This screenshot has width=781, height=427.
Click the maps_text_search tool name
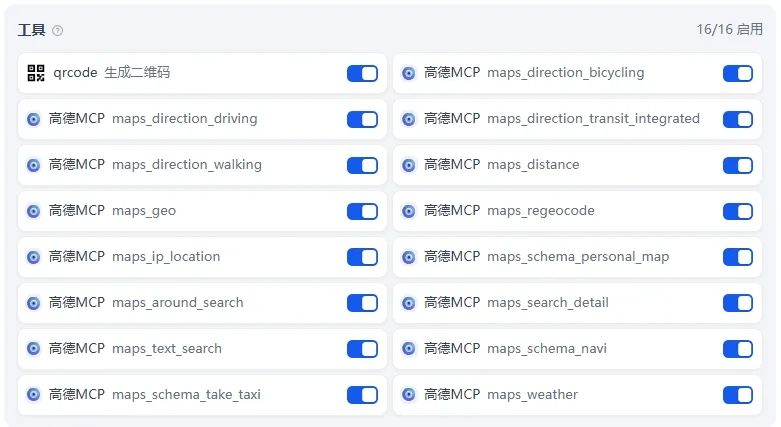(x=167, y=349)
